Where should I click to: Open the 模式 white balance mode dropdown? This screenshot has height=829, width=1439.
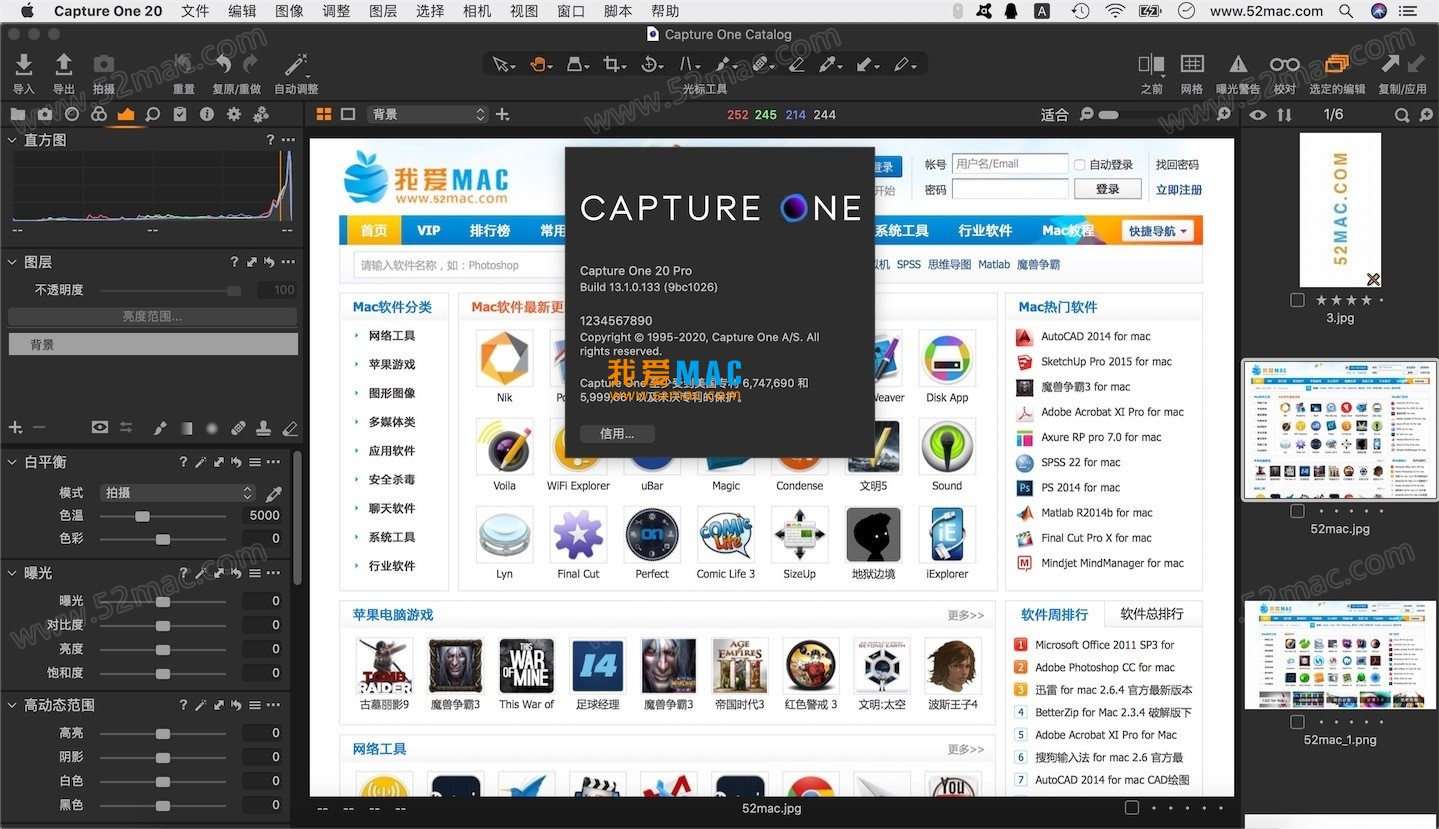coord(178,493)
